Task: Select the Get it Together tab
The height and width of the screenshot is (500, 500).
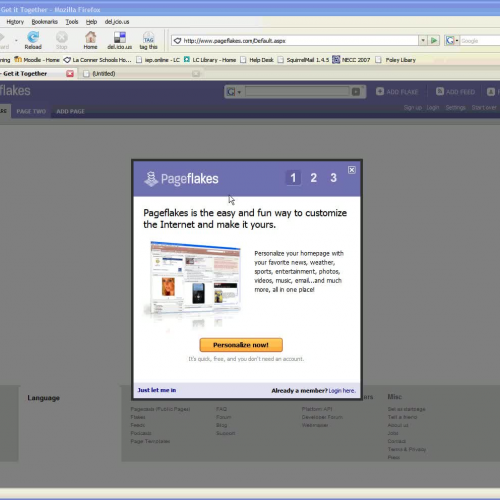Action: pos(25,74)
